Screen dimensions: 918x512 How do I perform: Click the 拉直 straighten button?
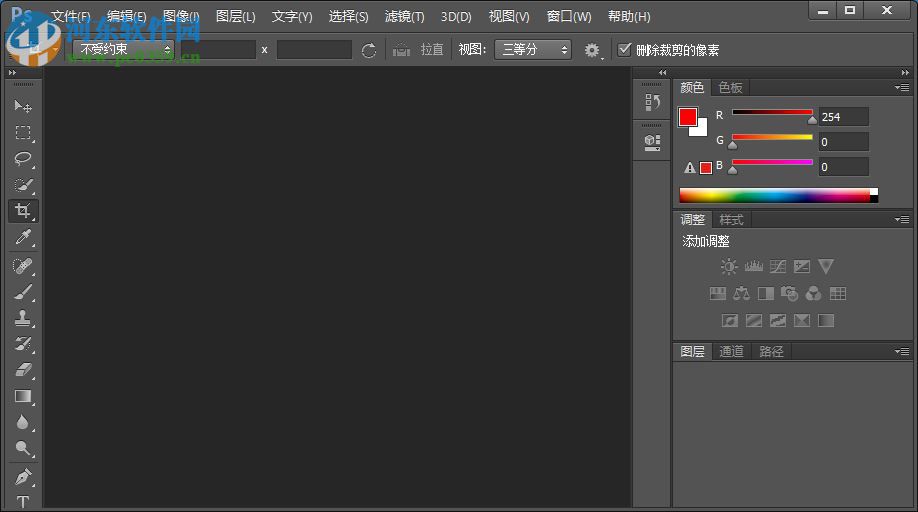pyautogui.click(x=418, y=50)
